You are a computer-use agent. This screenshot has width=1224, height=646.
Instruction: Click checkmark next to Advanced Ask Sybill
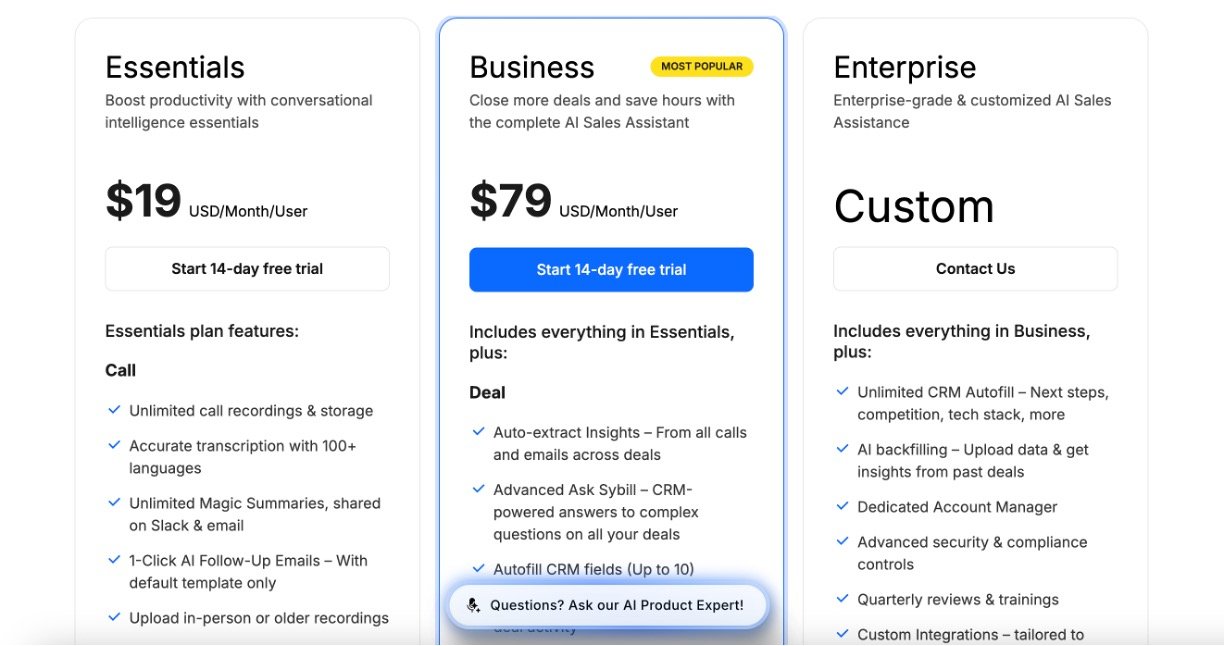[x=479, y=490]
